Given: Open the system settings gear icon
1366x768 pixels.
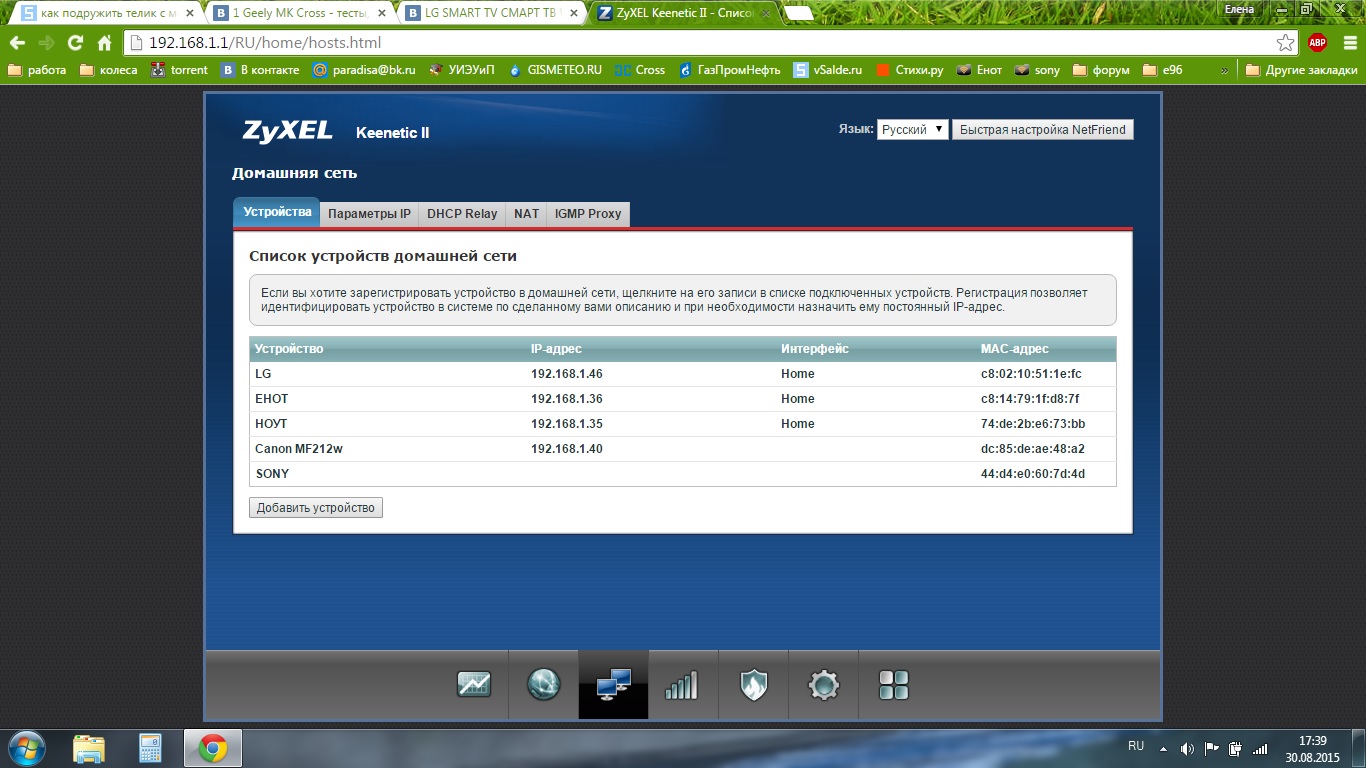Looking at the screenshot, I should (823, 685).
